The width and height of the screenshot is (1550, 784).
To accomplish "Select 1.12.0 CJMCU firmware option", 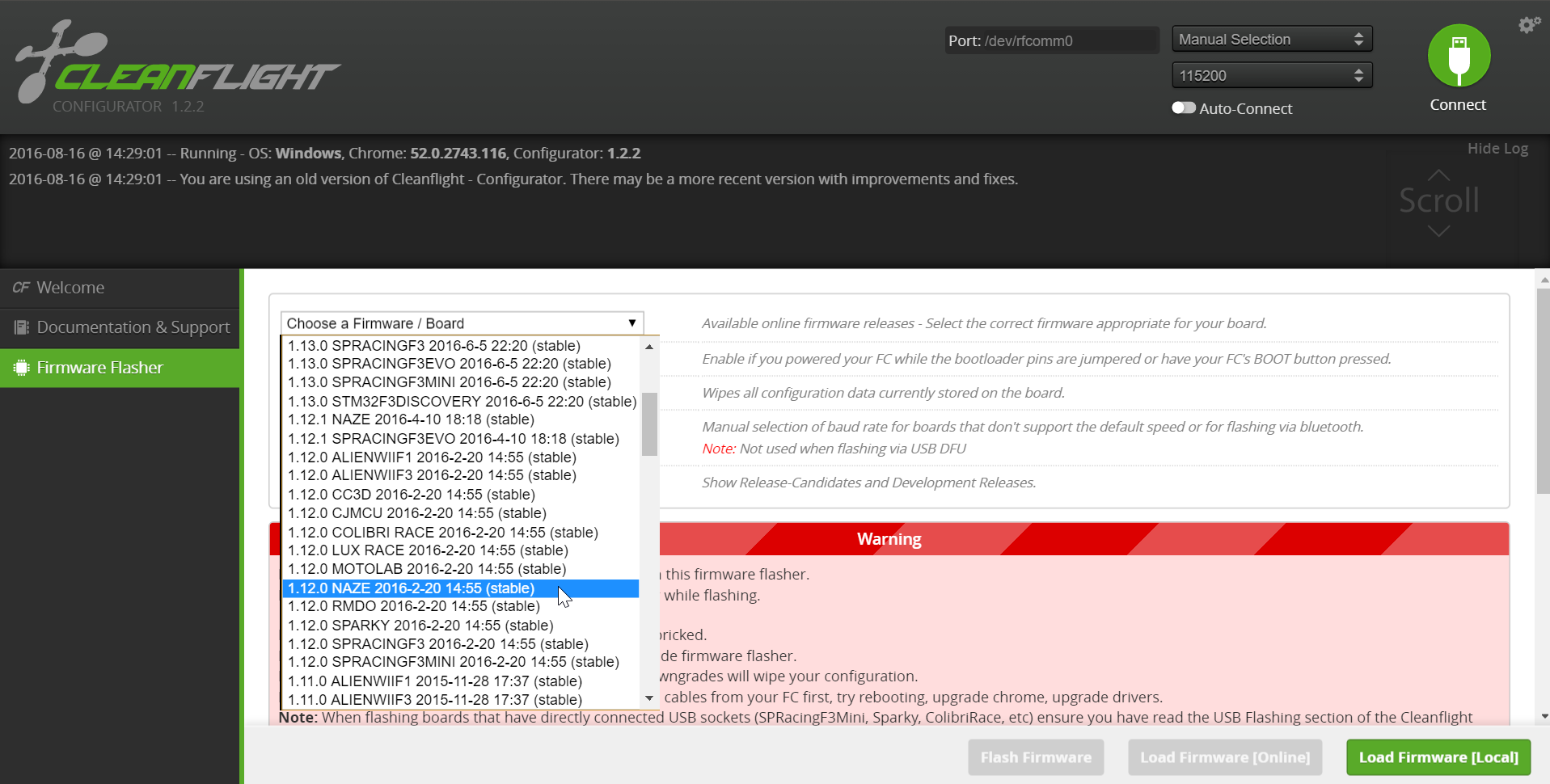I will pyautogui.click(x=460, y=513).
